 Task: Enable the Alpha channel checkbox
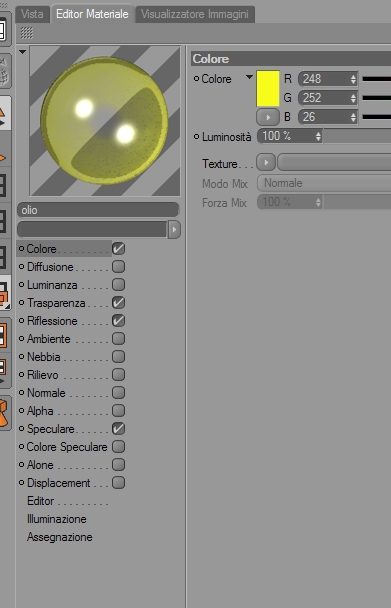tap(118, 411)
